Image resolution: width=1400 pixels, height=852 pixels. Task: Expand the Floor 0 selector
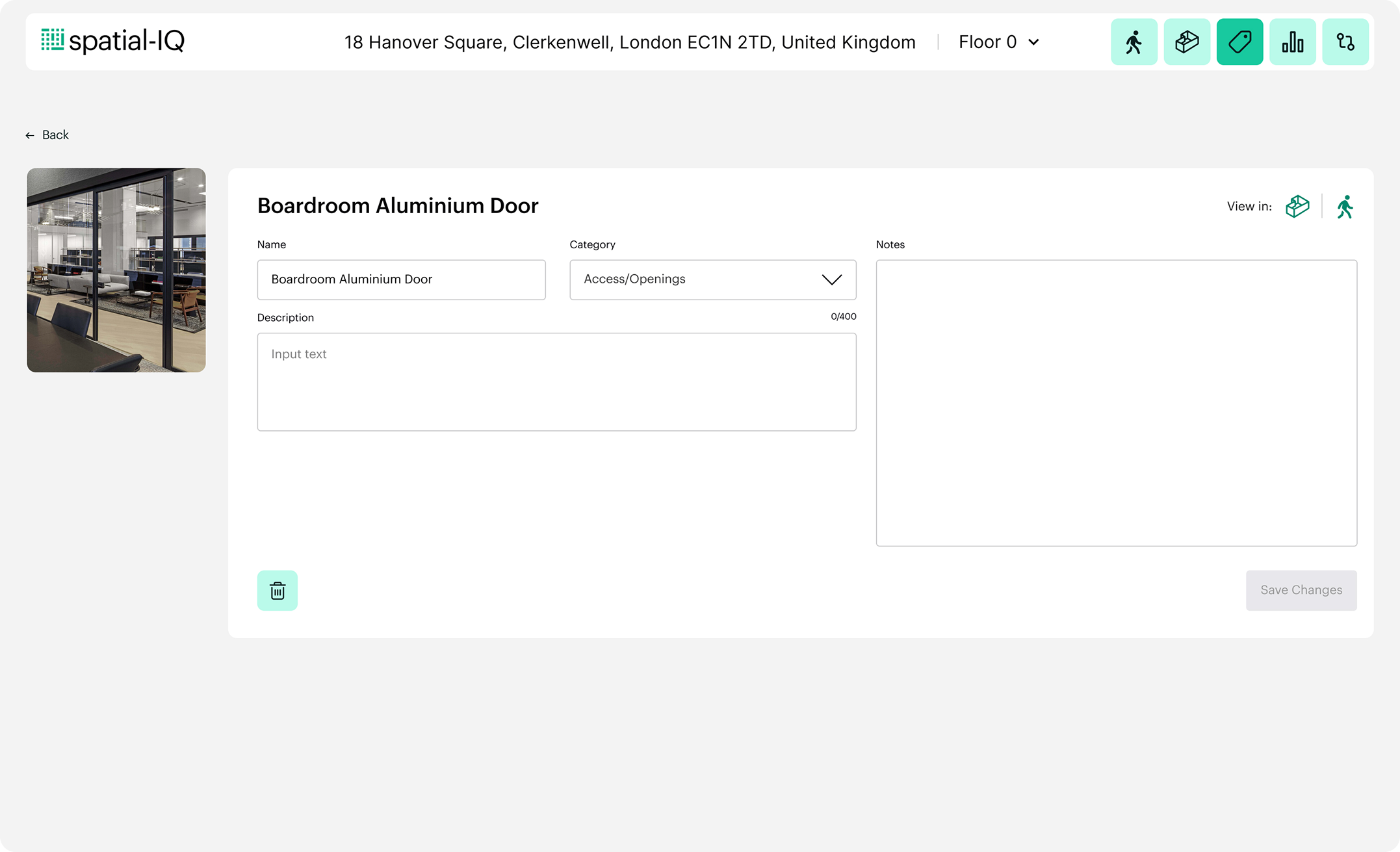pos(999,42)
